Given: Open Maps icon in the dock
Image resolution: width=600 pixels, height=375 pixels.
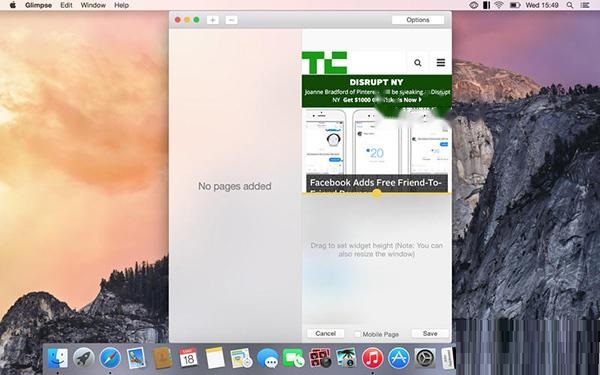Looking at the screenshot, I should [241, 358].
